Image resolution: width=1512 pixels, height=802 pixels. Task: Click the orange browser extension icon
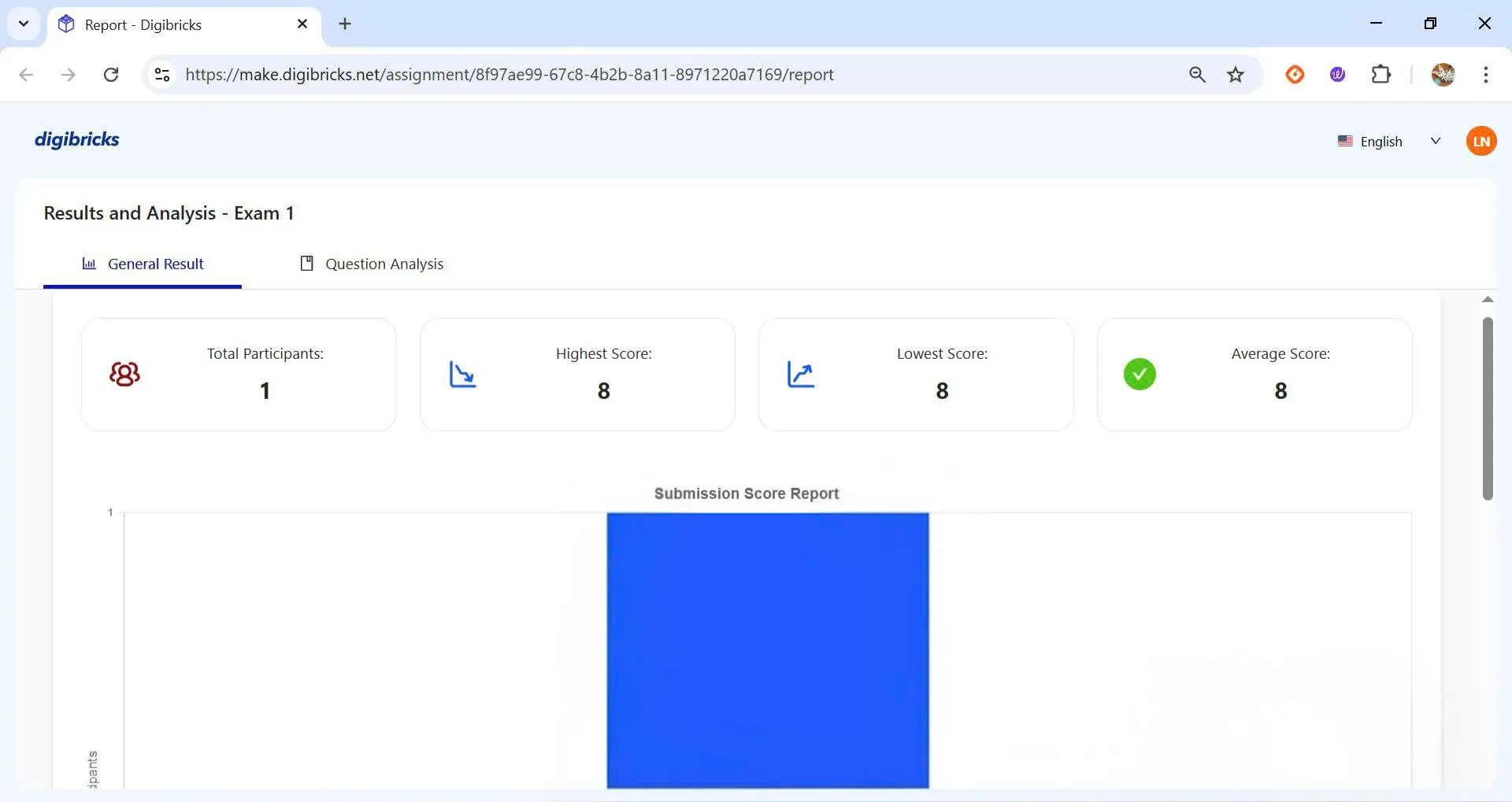click(1295, 75)
